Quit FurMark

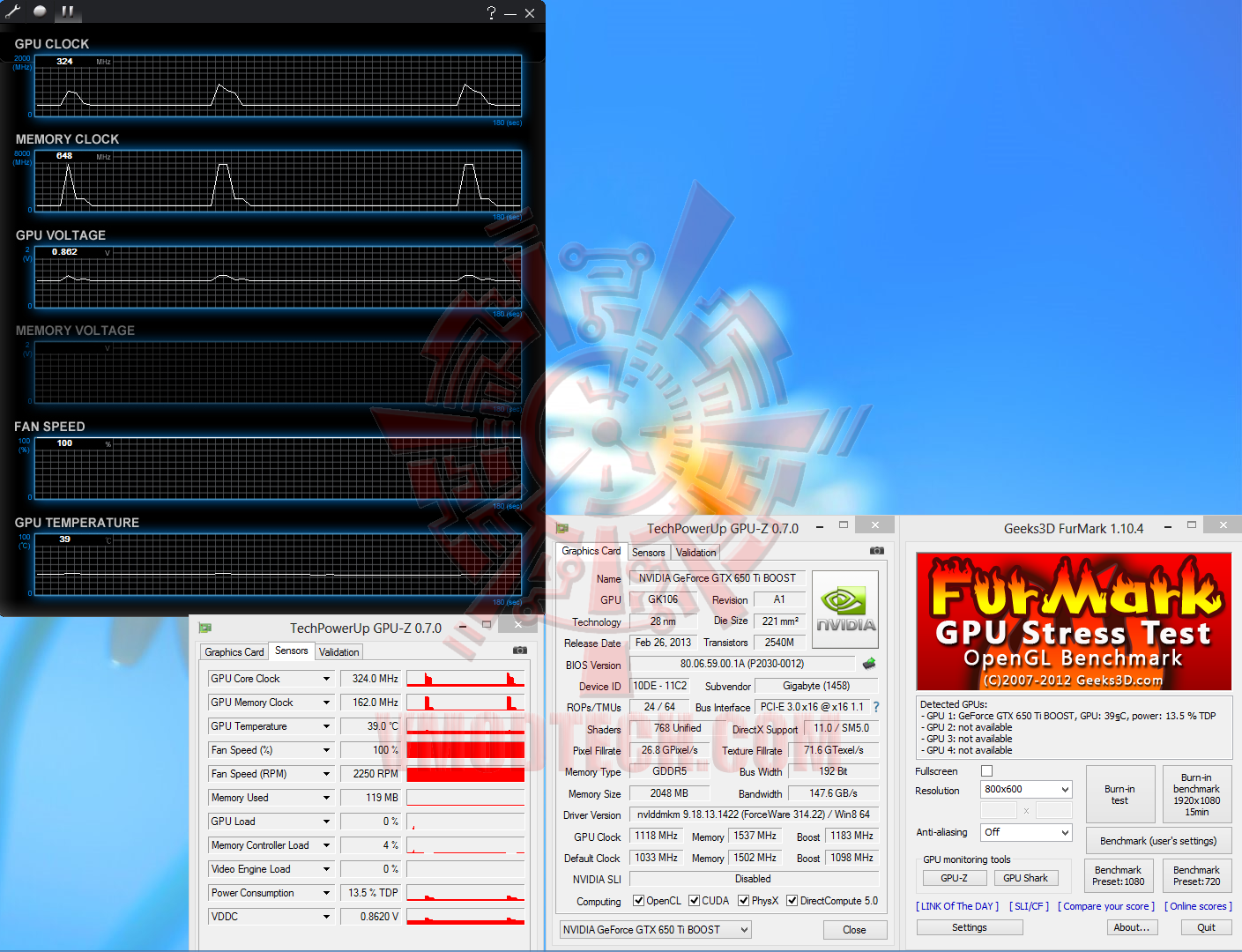click(1207, 927)
